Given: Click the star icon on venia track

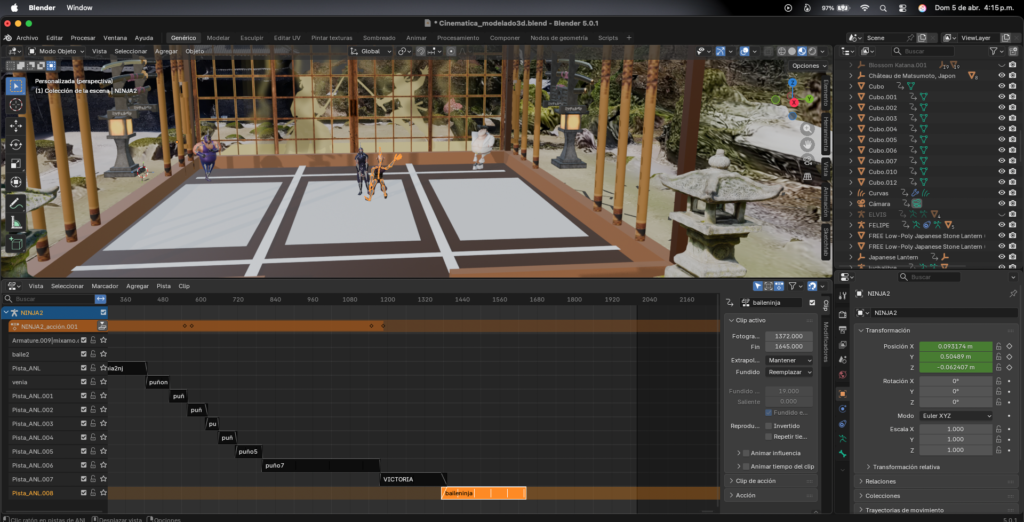Looking at the screenshot, I should [x=103, y=382].
